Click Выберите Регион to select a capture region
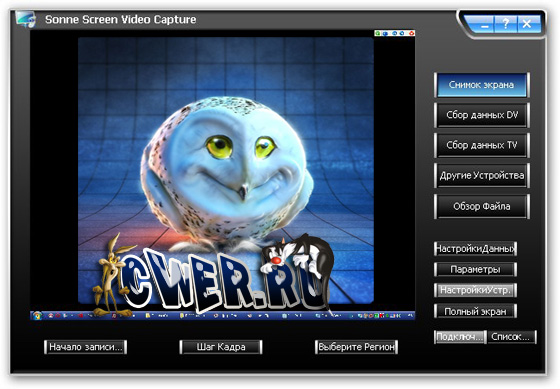Viewport: 560px width, 389px height. [356, 347]
